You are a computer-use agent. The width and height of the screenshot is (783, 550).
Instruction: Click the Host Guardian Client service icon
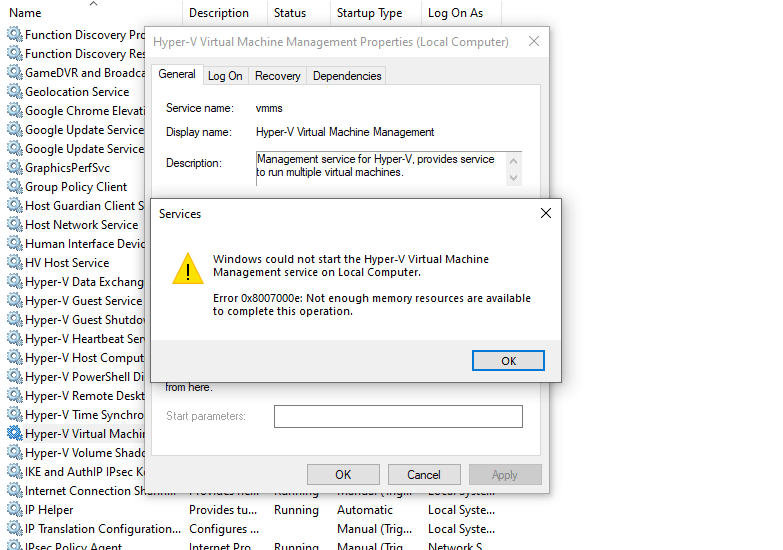point(15,205)
